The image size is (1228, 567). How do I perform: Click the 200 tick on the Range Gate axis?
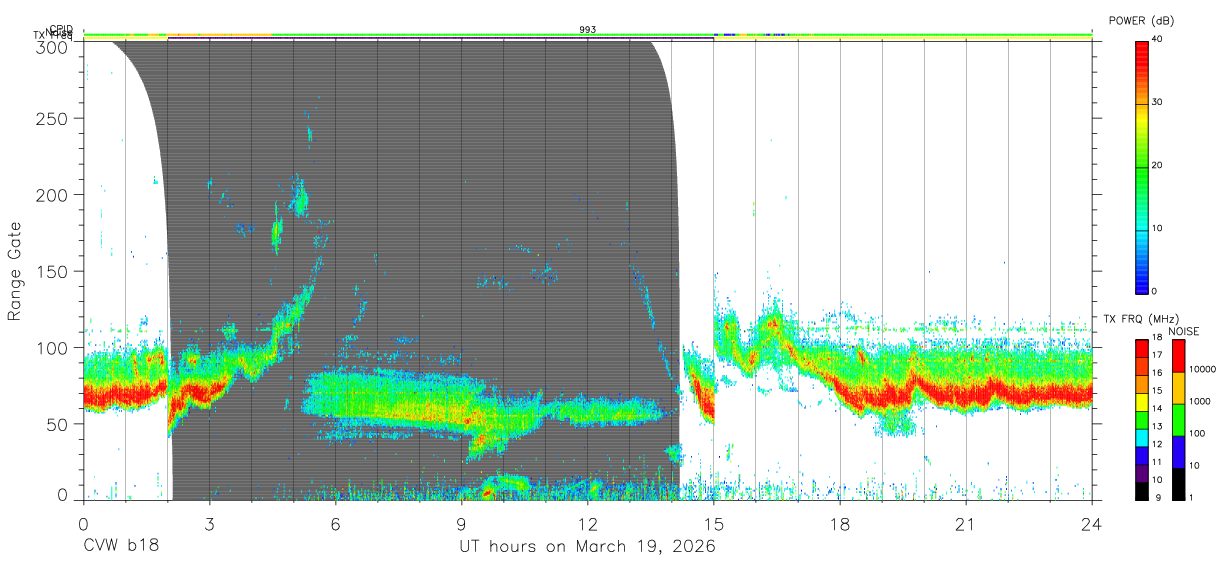pos(54,193)
